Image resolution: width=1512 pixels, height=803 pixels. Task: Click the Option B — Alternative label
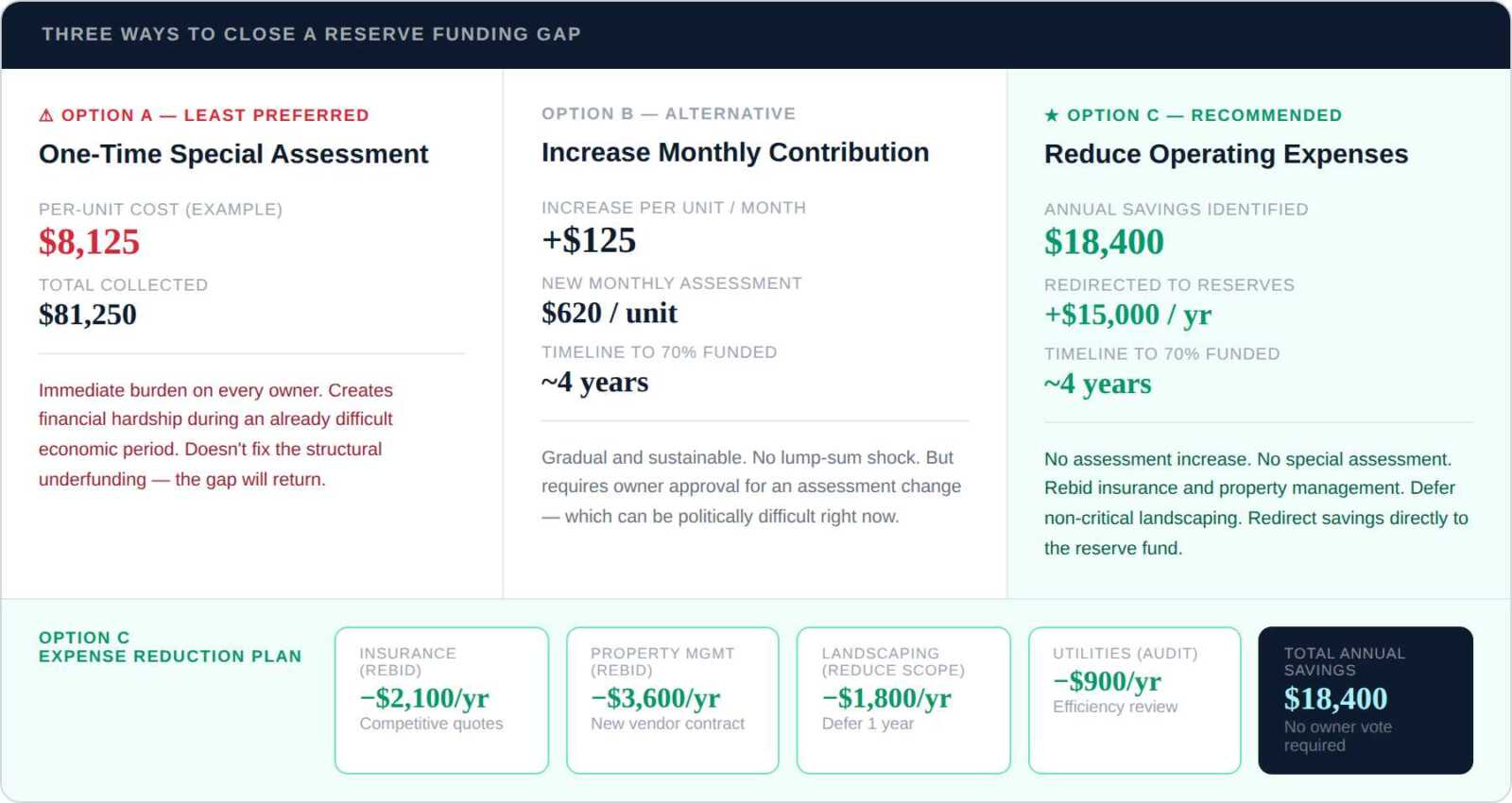[x=668, y=113]
